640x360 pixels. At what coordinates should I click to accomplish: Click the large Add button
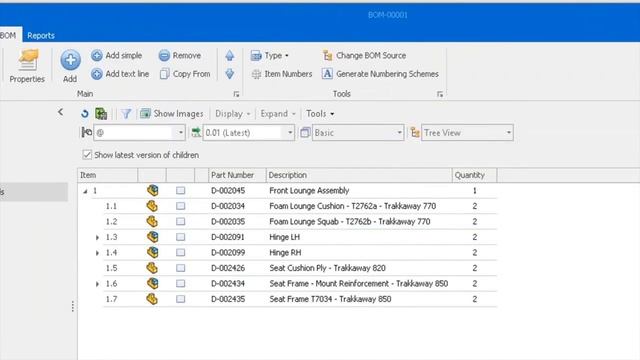(70, 66)
